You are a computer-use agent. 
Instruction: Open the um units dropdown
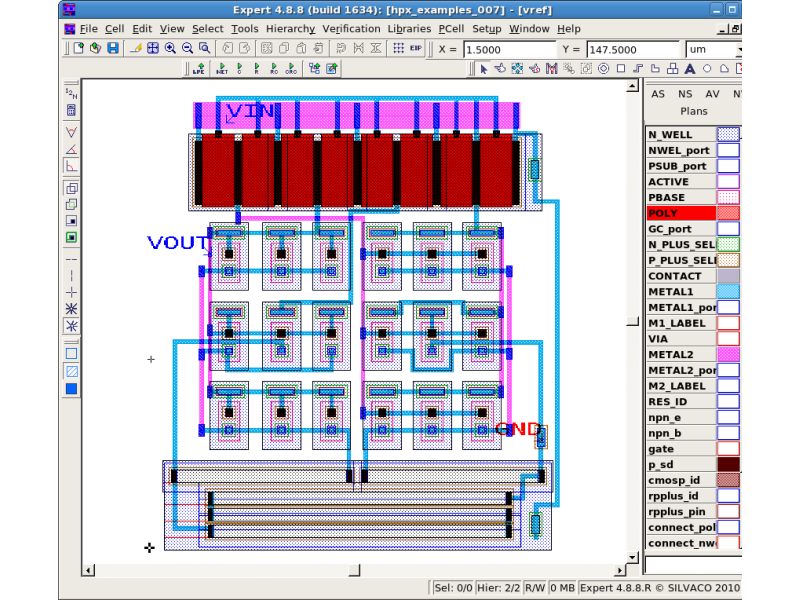713,49
